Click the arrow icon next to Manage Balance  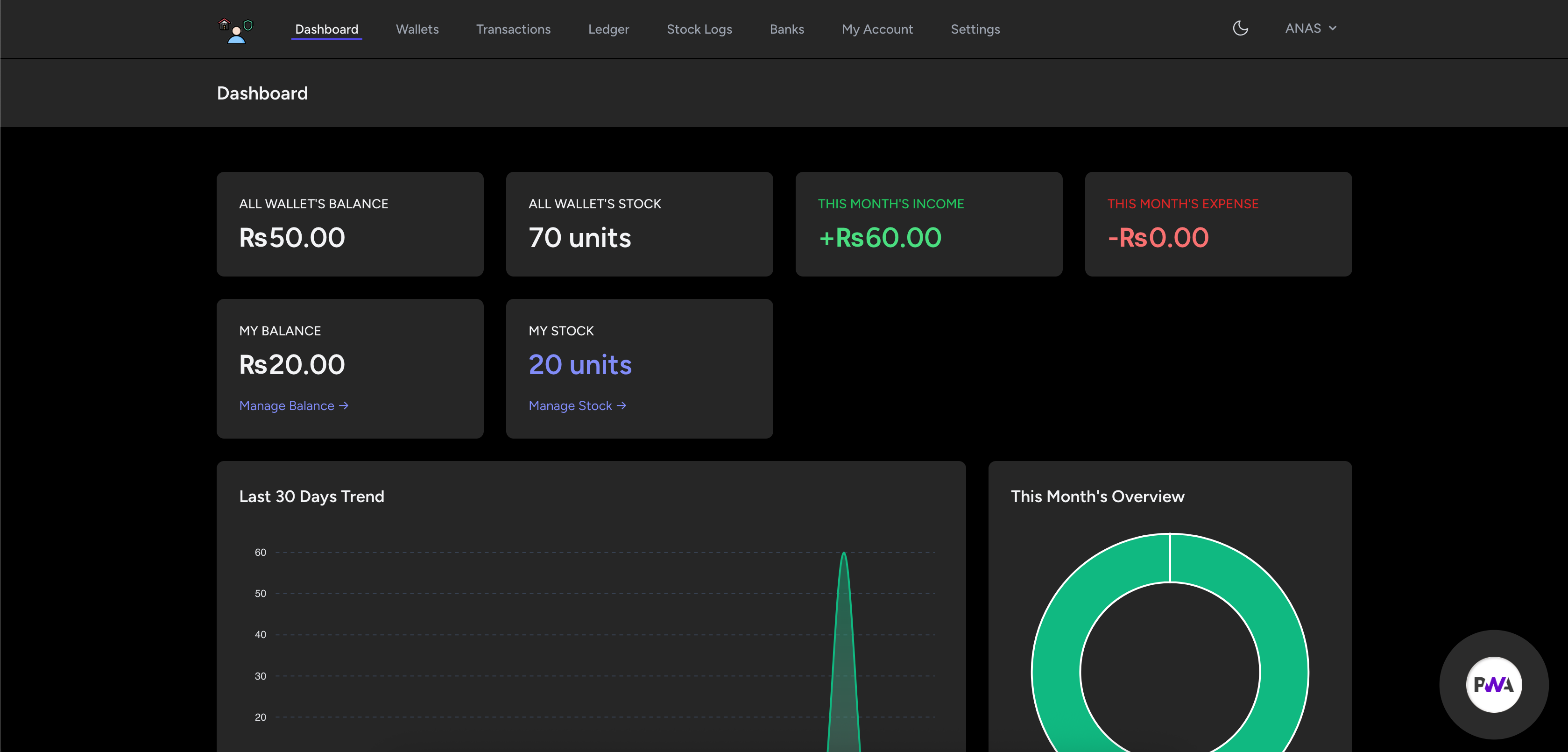[x=344, y=405]
